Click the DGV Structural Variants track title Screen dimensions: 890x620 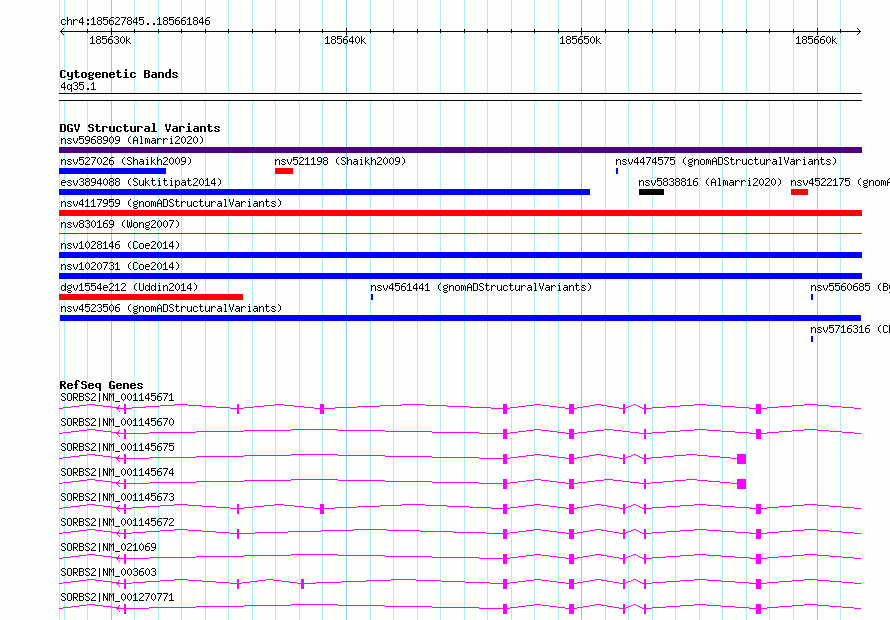[x=140, y=128]
